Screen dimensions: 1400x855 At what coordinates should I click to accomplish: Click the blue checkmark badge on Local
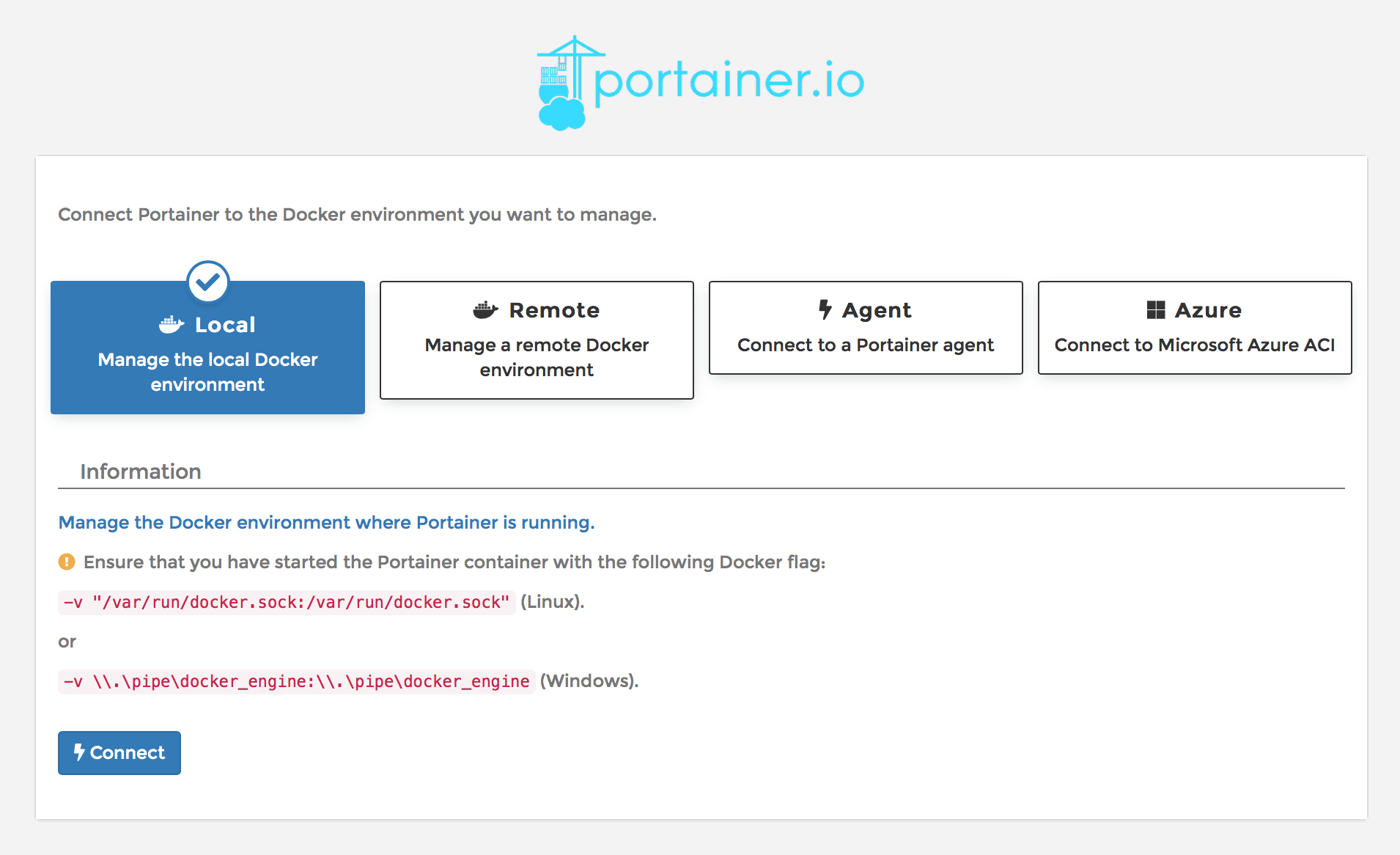point(208,282)
